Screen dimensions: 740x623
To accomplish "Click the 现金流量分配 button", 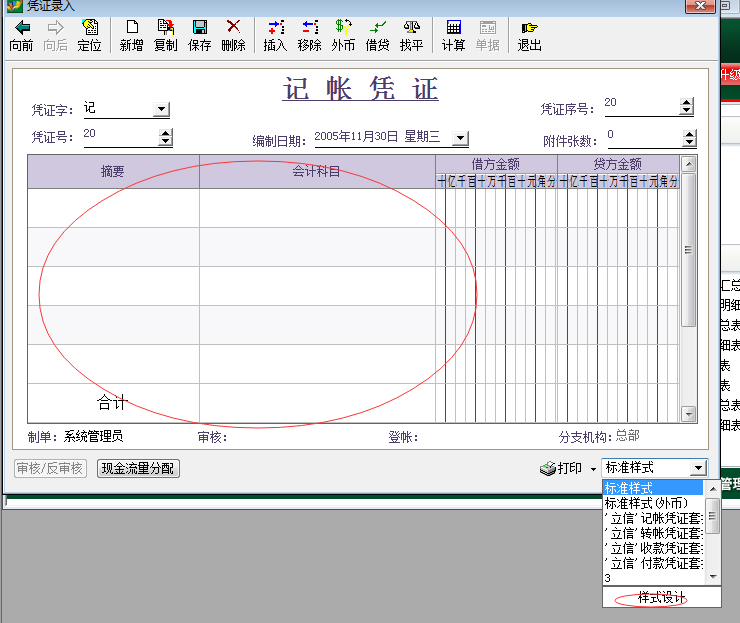I will point(138,468).
